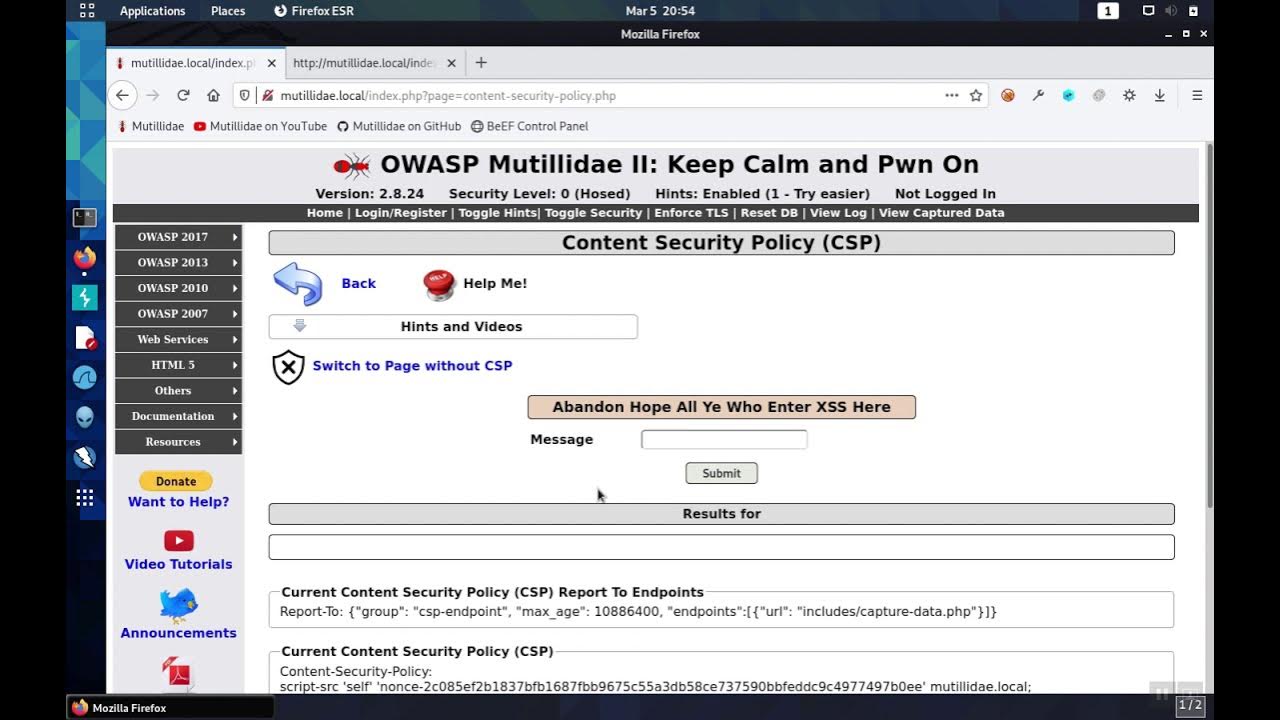Click Login/Register link
1280x720 pixels.
coord(401,213)
